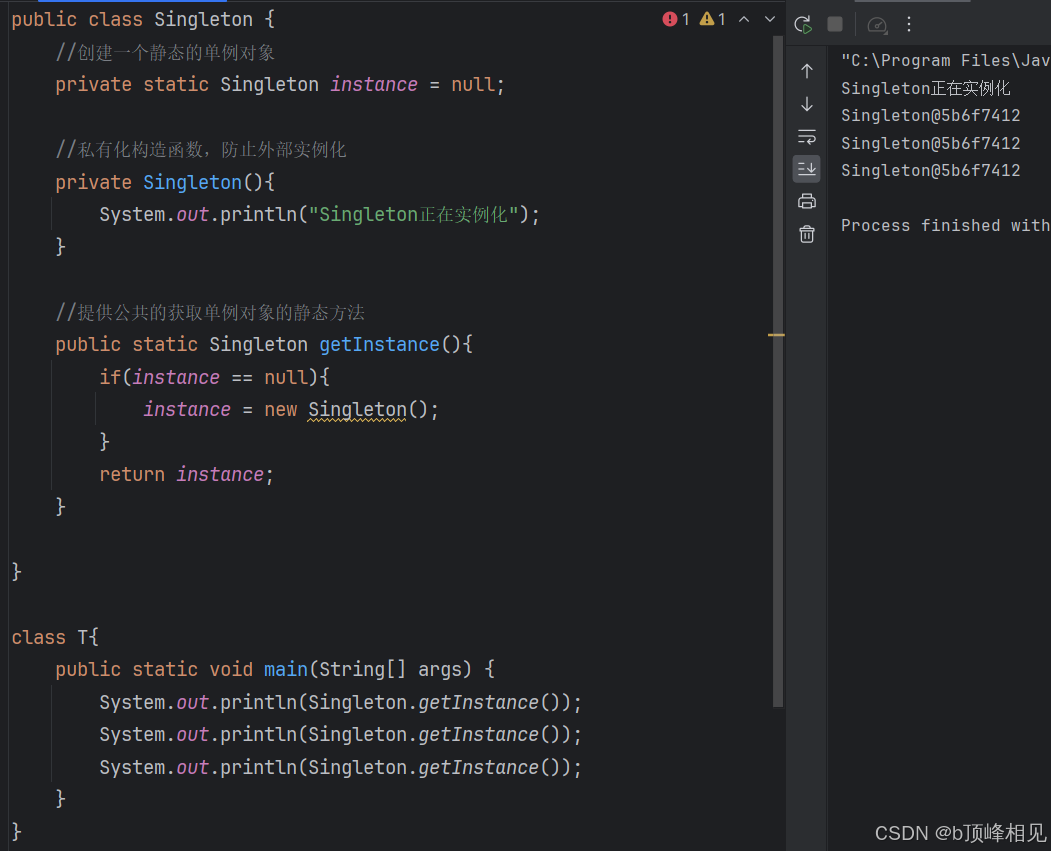
Task: Go to next highlighted problem chevron
Action: [x=770, y=19]
